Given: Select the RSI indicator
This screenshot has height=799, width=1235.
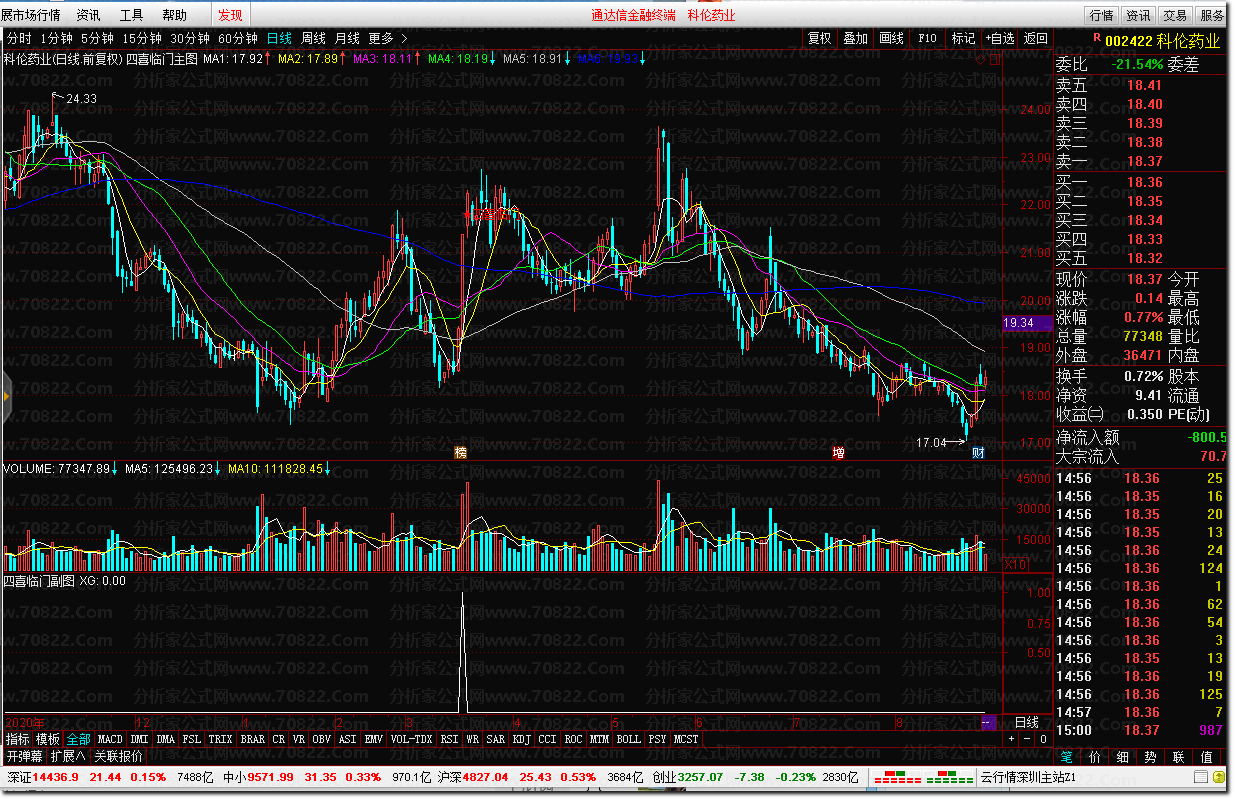Looking at the screenshot, I should 449,739.
